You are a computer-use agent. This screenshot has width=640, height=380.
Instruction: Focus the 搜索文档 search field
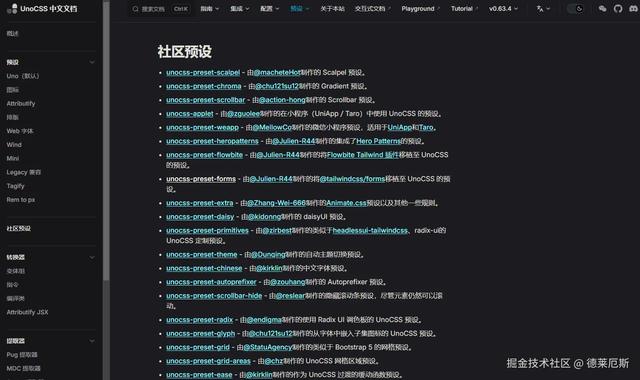[160, 9]
